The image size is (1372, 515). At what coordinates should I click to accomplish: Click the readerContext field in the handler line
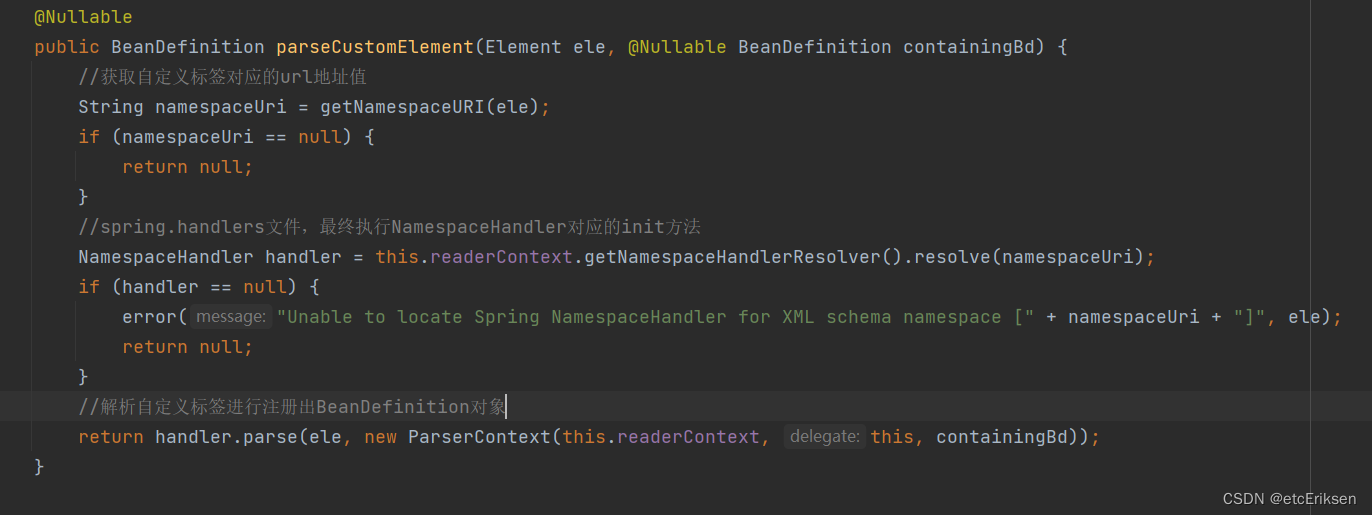[x=502, y=257]
